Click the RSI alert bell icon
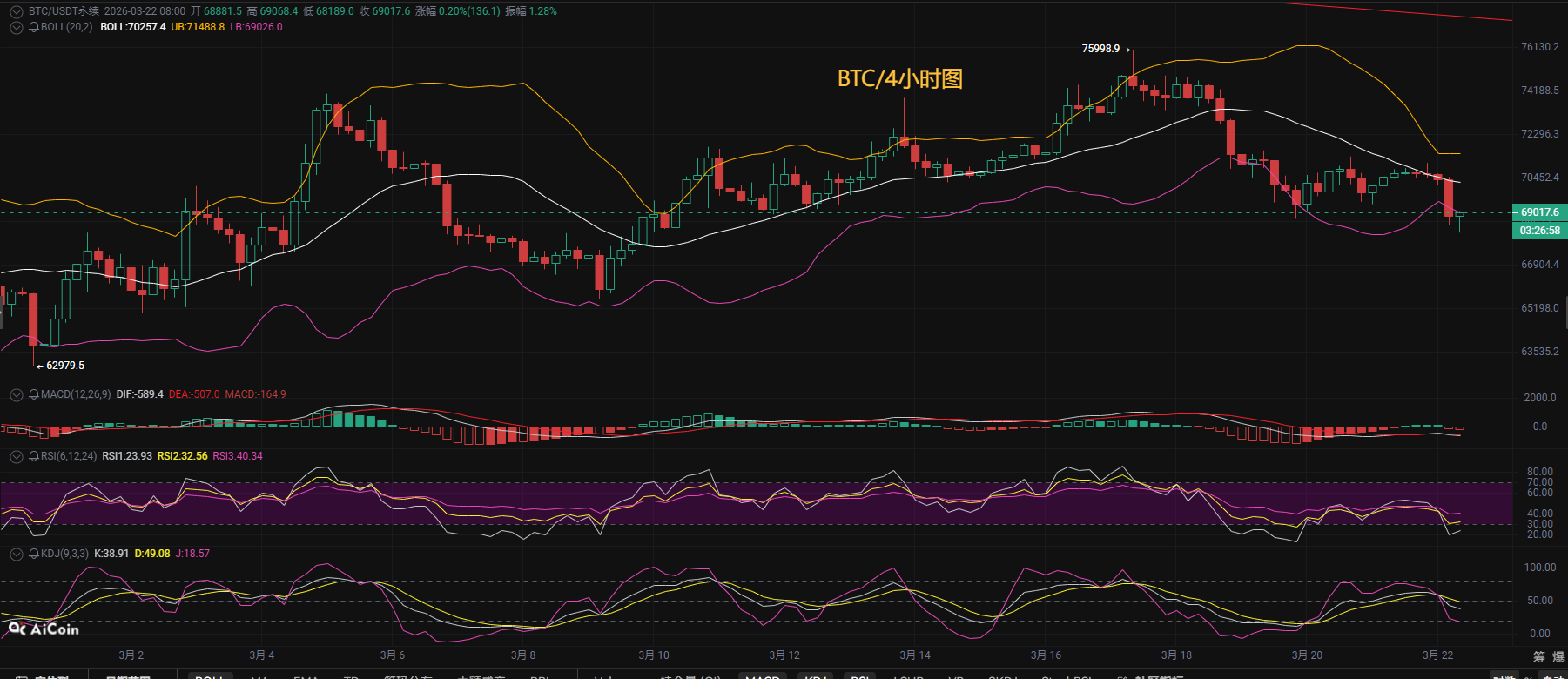This screenshot has width=1568, height=679. (34, 456)
